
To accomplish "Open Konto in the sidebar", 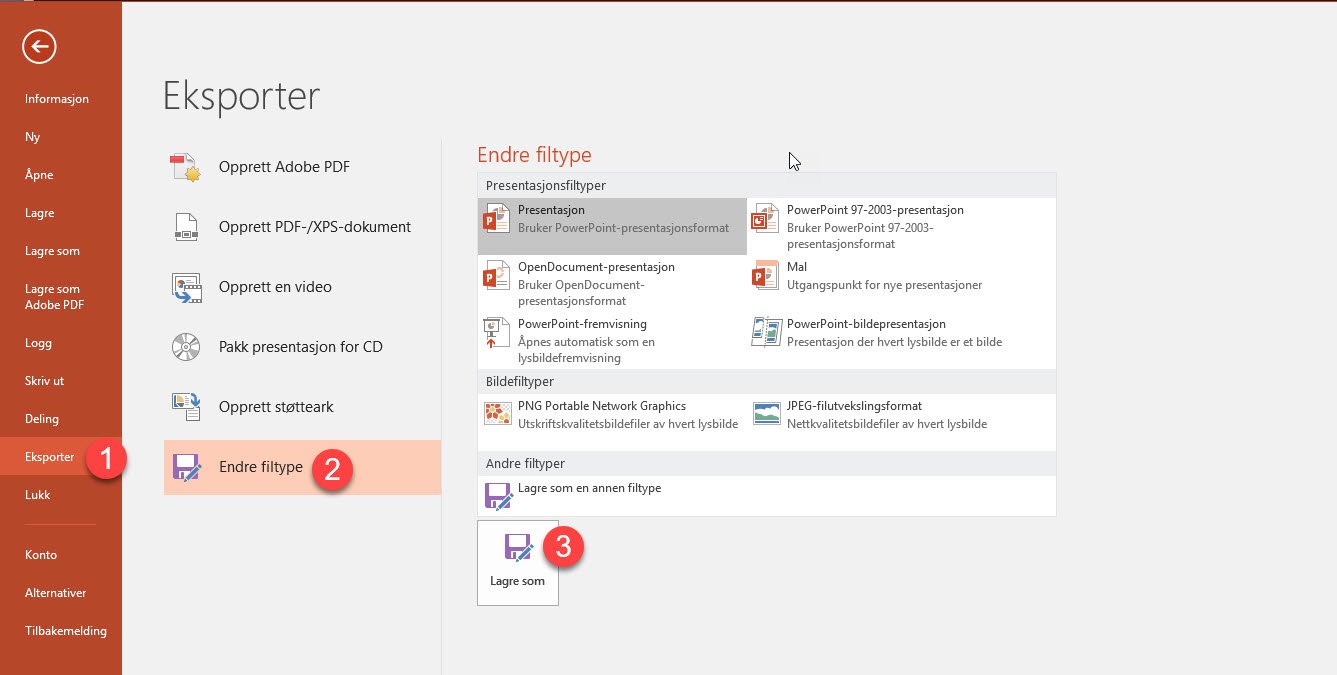I will pyautogui.click(x=41, y=555).
